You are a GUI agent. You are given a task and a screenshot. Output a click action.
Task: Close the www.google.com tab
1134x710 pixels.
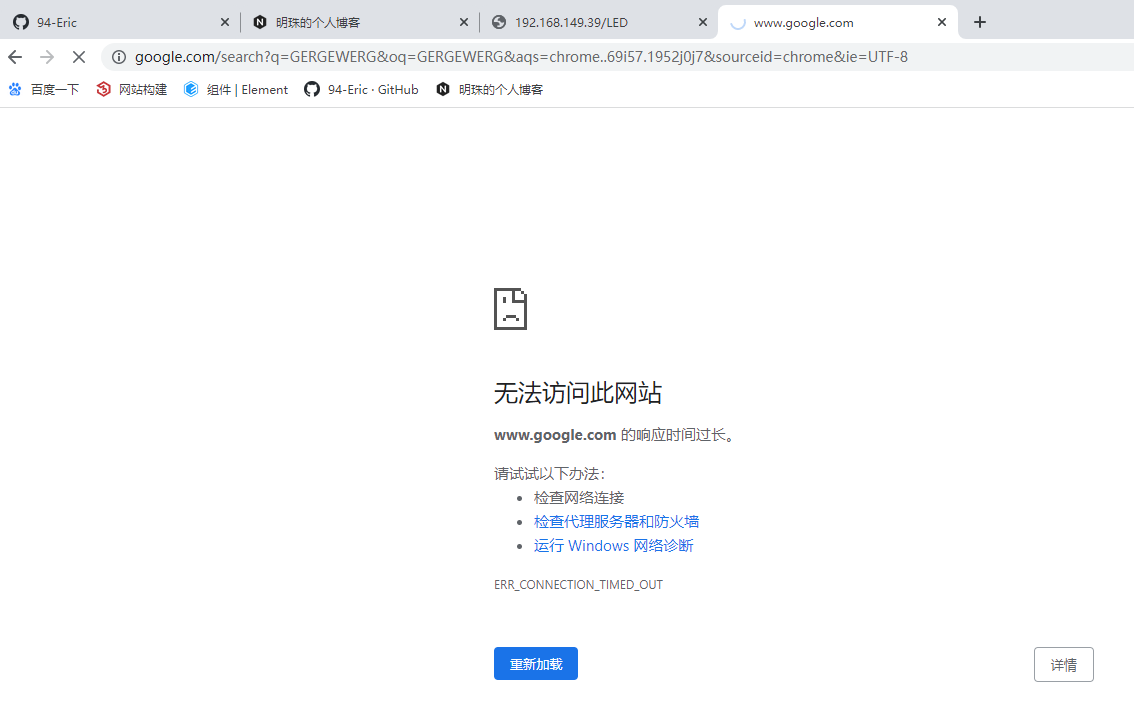942,22
